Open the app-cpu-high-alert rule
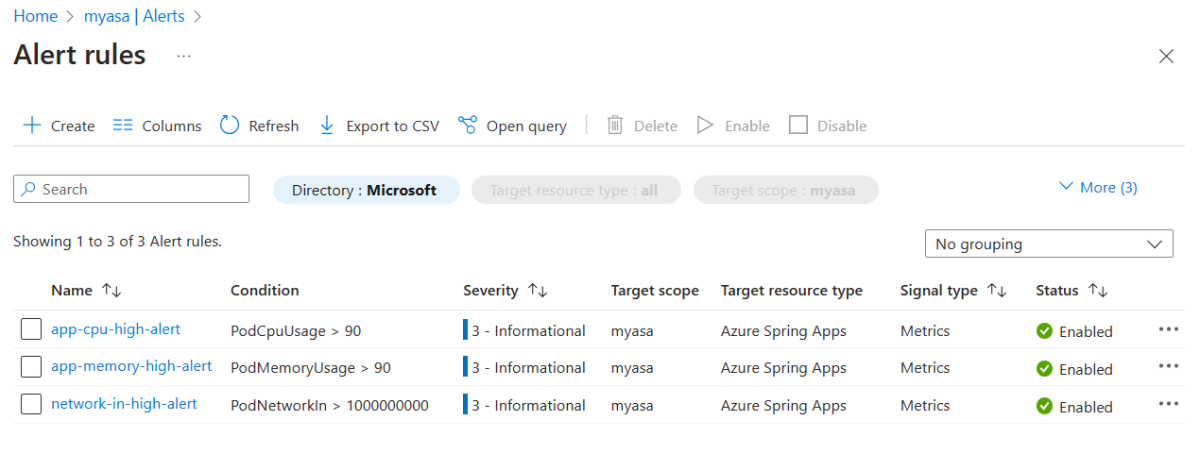The height and width of the screenshot is (454, 1200). coord(116,328)
